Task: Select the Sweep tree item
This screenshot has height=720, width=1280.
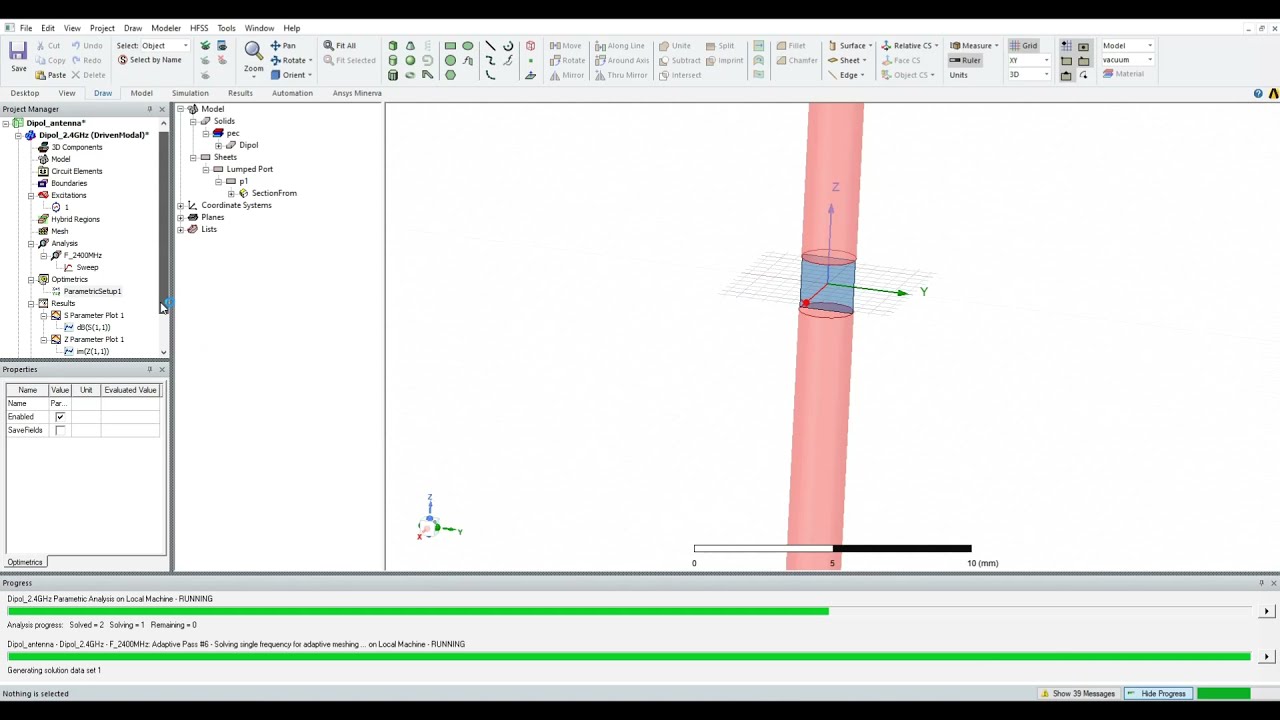Action: click(88, 267)
